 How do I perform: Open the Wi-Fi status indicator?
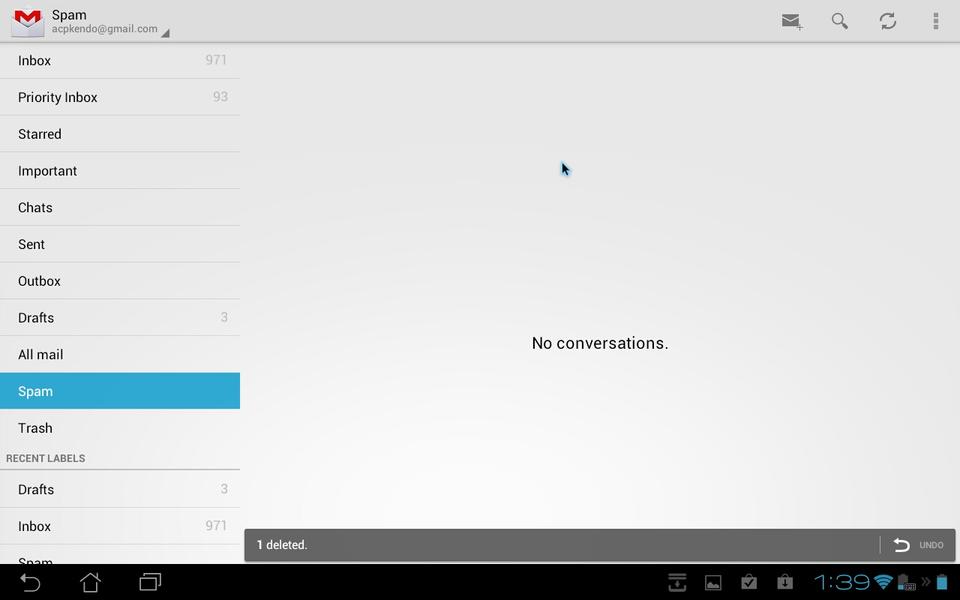tap(883, 582)
